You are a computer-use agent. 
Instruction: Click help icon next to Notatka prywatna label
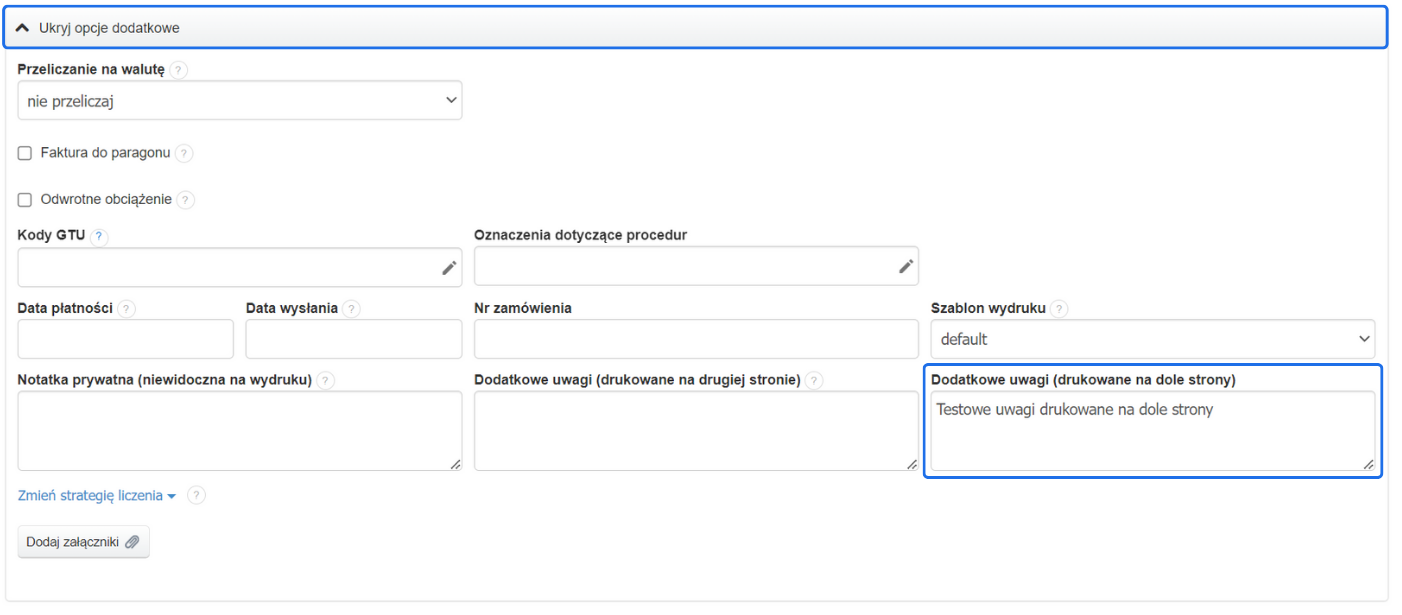326,381
